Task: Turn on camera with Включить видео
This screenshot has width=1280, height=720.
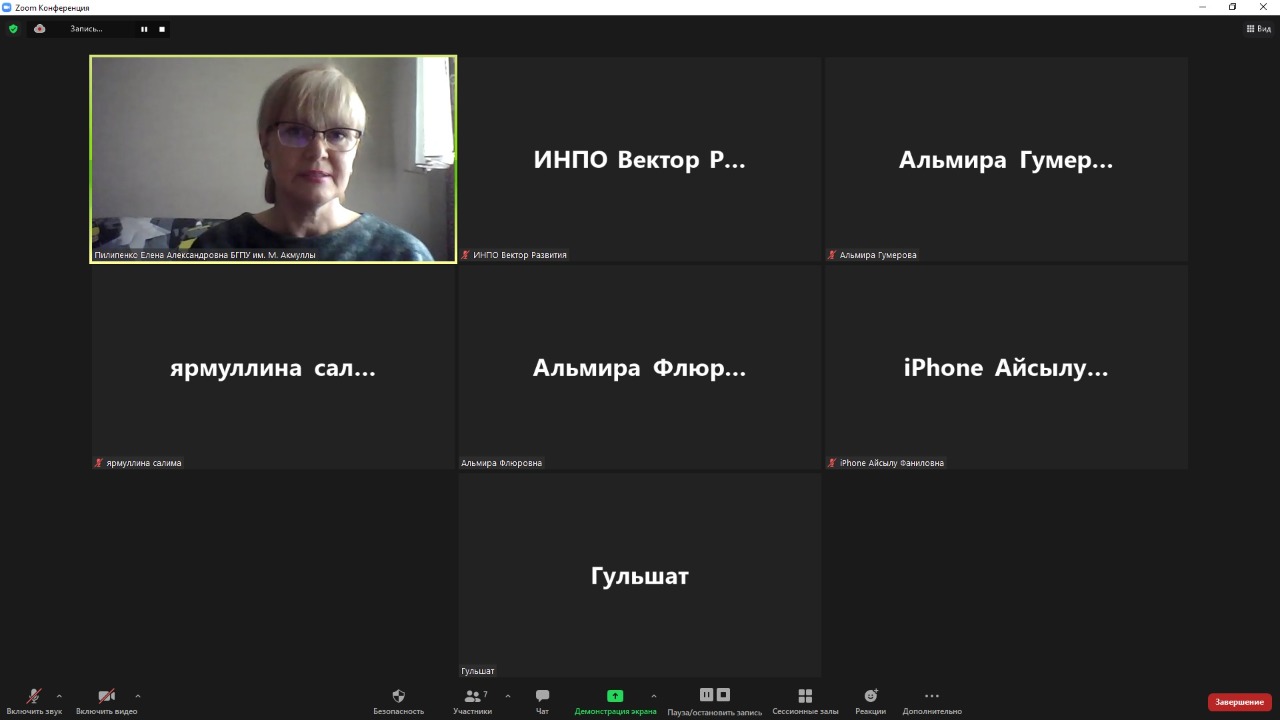Action: click(106, 697)
